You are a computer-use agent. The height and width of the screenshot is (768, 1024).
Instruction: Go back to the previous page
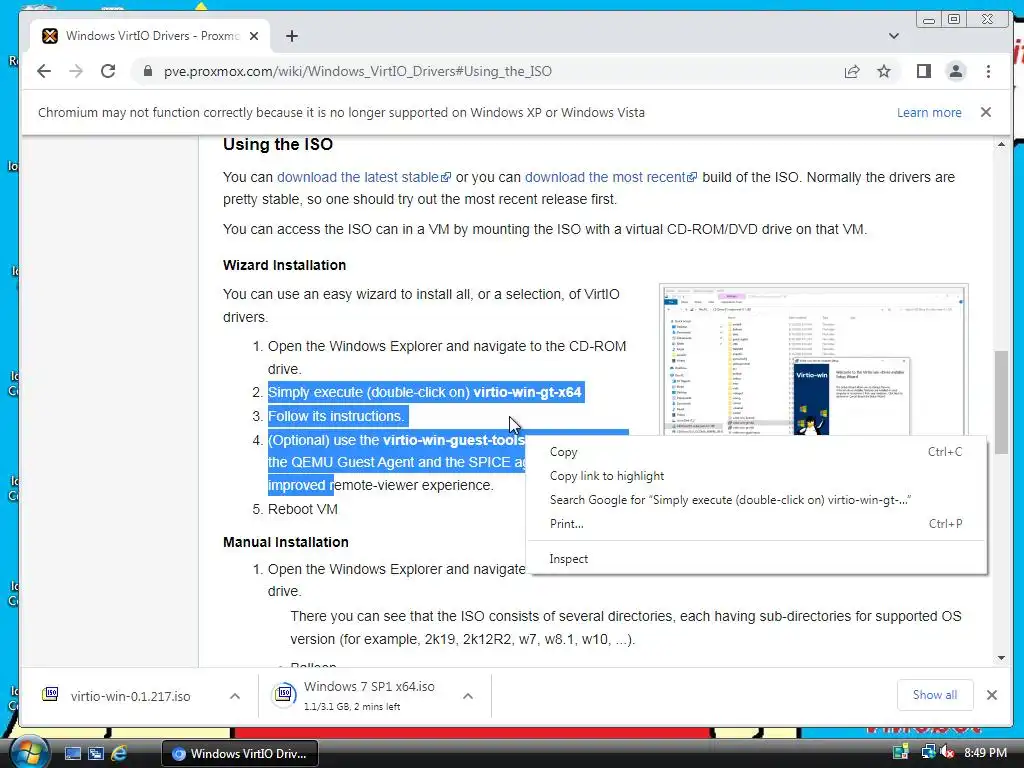click(44, 71)
